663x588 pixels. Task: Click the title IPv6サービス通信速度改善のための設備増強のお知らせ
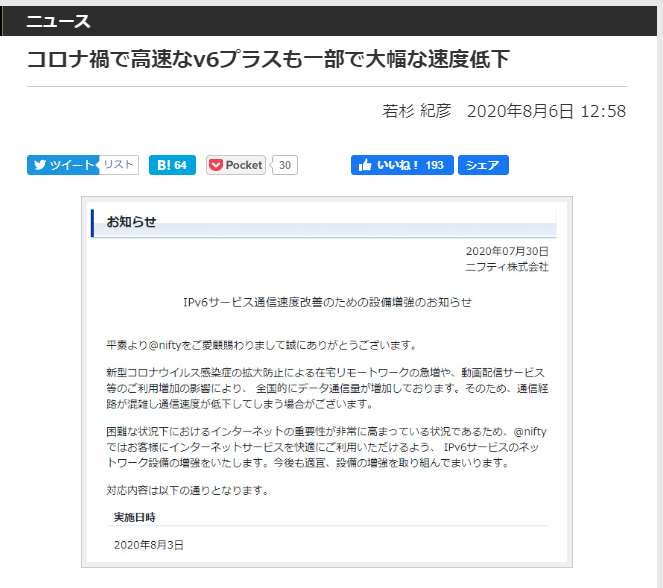click(x=327, y=302)
